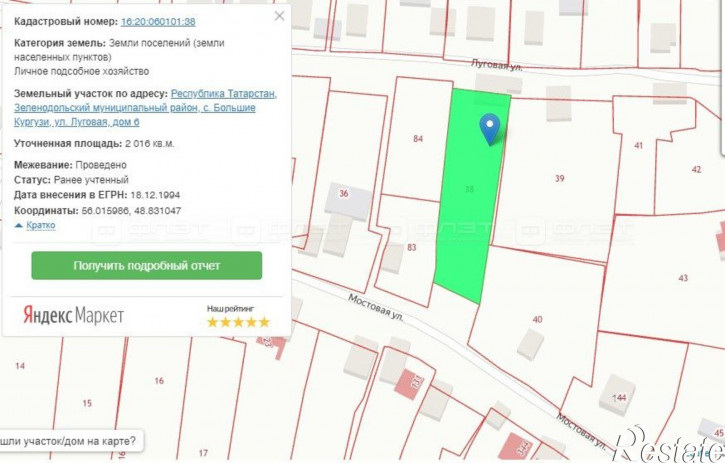The image size is (725, 463).
Task: Select parcel 84 on the map
Action: click(418, 138)
